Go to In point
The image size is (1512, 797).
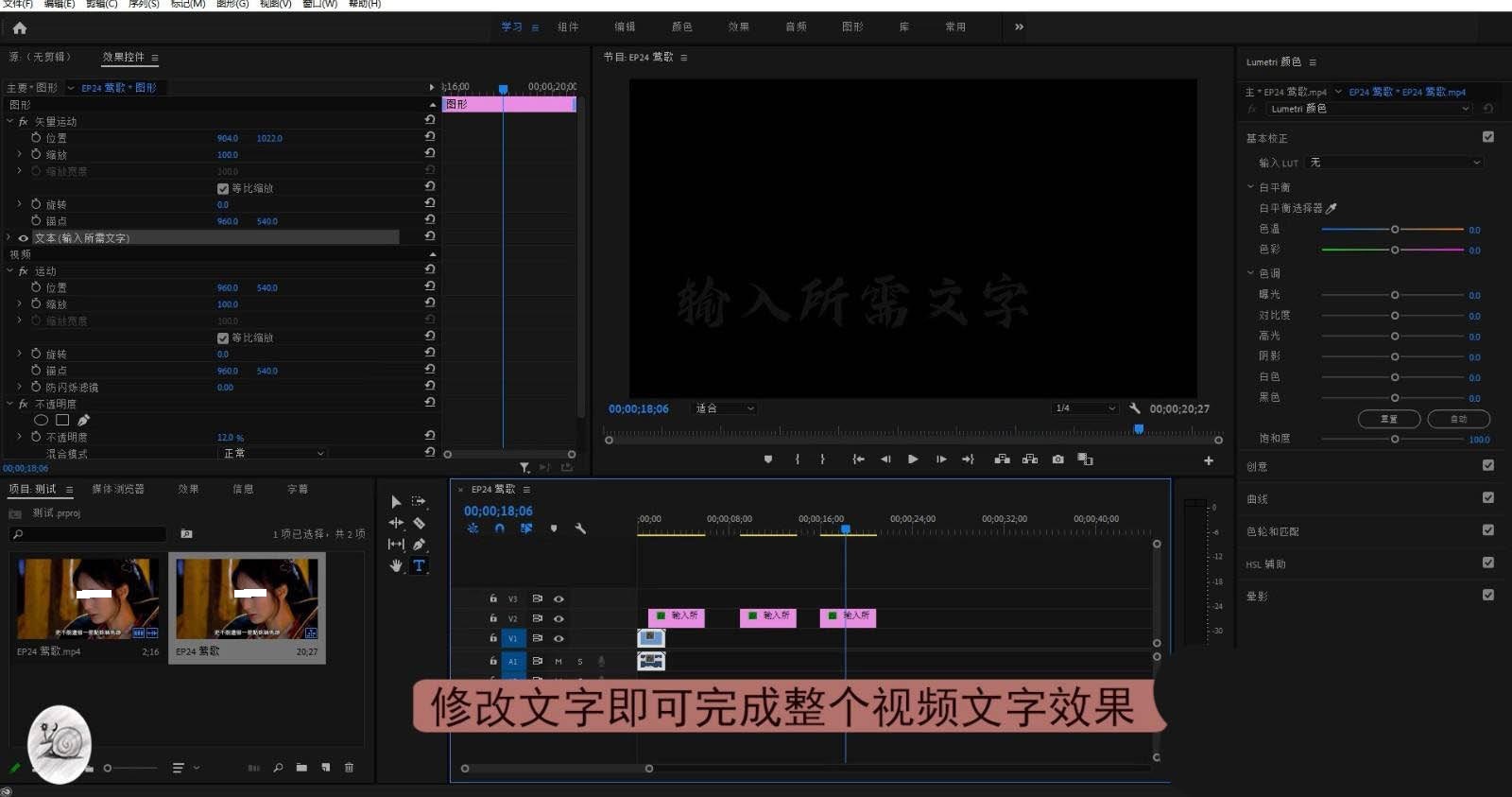tap(858, 459)
